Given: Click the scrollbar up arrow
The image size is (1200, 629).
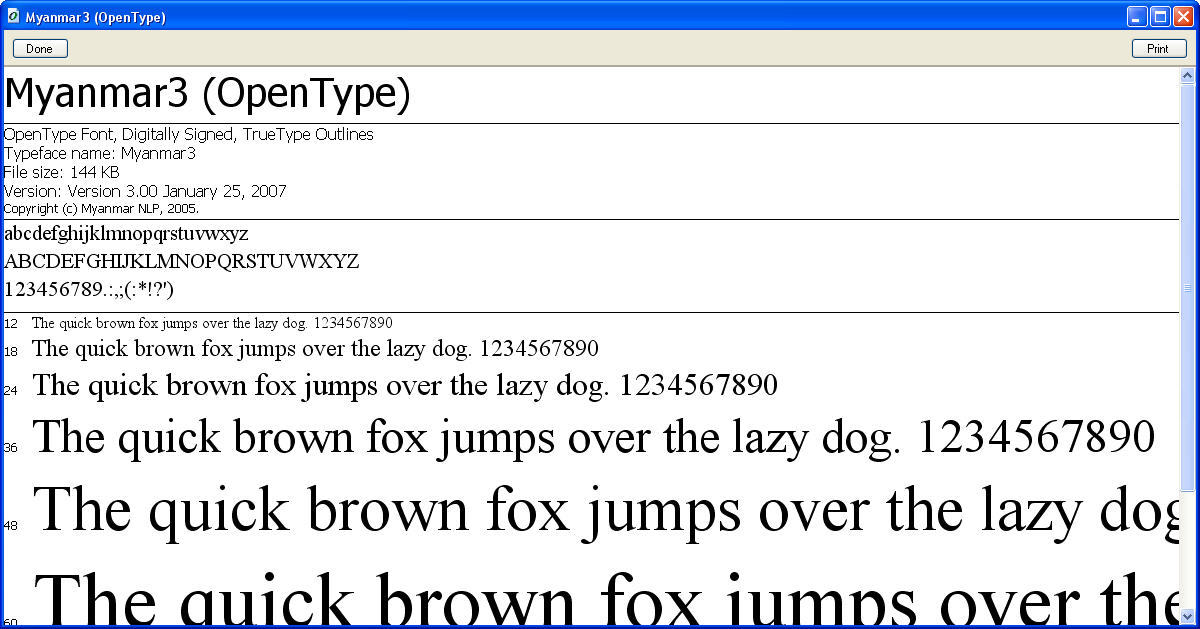Looking at the screenshot, I should point(1188,76).
